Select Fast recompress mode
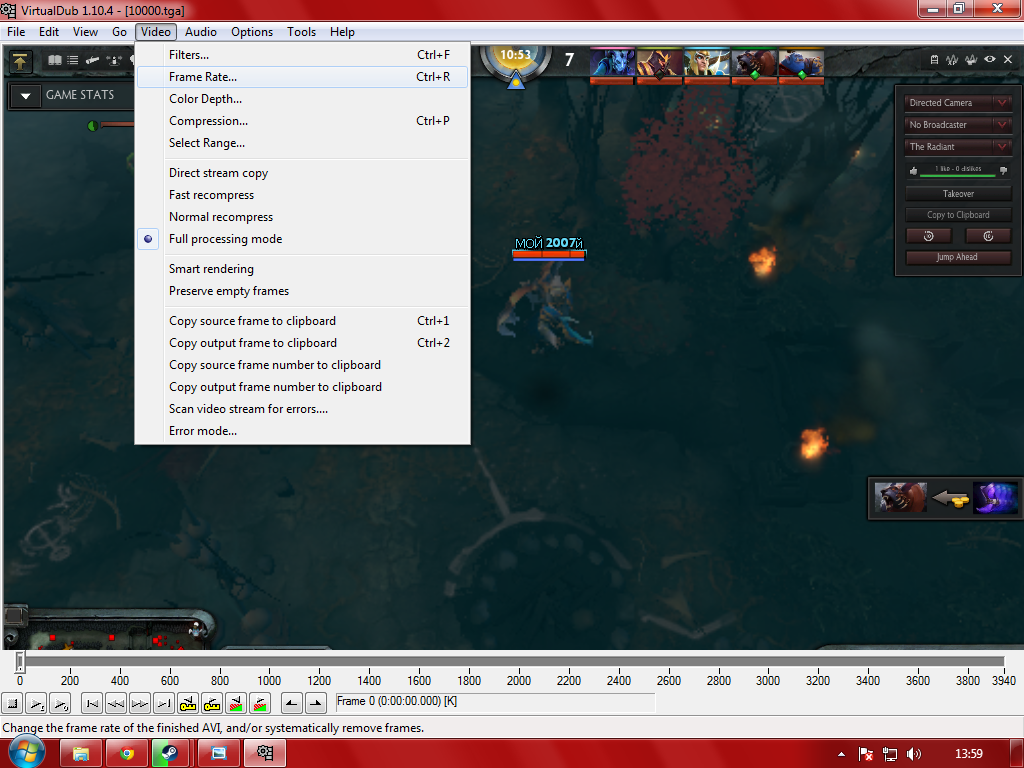 [303, 195]
